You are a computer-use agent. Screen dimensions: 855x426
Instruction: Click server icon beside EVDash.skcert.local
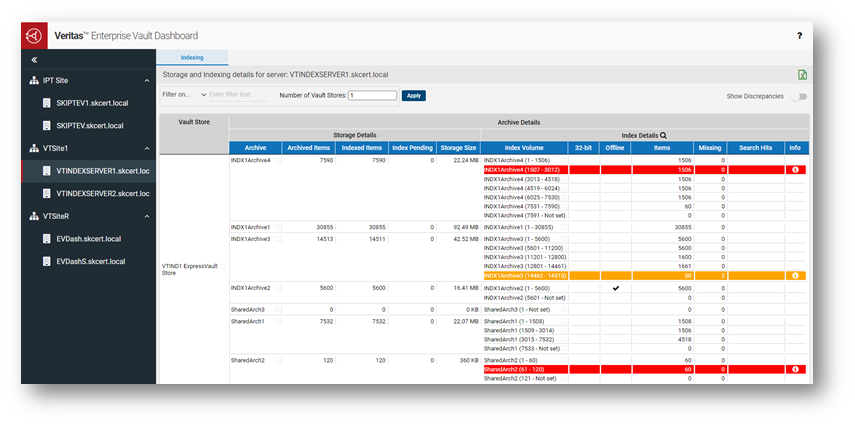click(x=47, y=239)
